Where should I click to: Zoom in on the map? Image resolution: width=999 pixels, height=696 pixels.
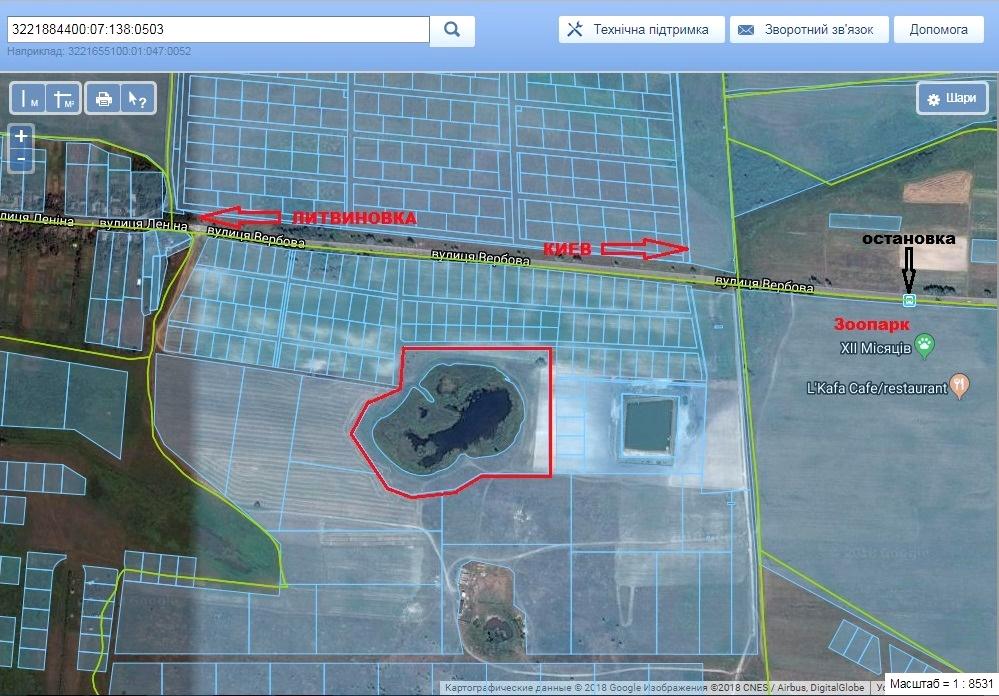pyautogui.click(x=21, y=135)
